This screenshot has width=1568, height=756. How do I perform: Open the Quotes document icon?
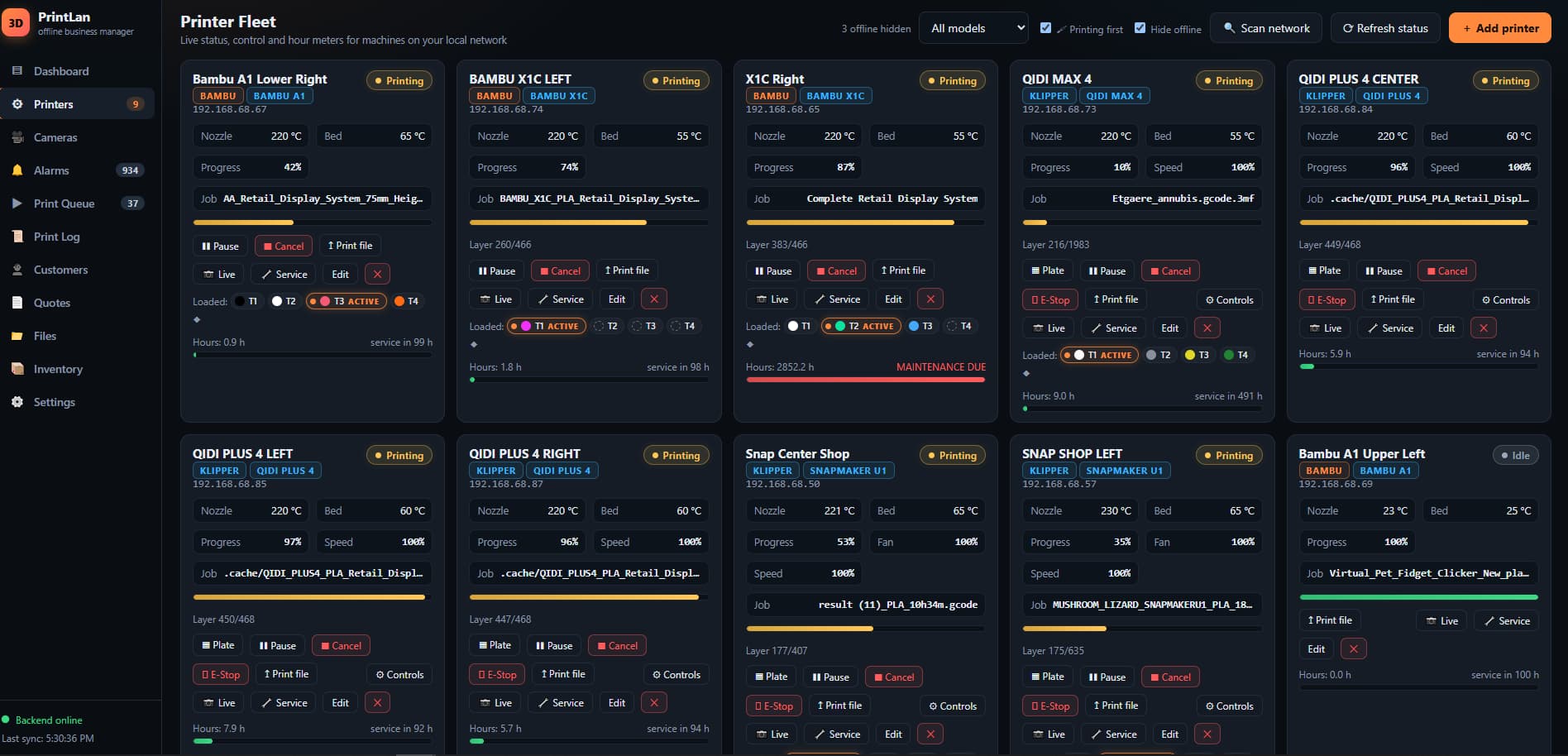(x=17, y=303)
